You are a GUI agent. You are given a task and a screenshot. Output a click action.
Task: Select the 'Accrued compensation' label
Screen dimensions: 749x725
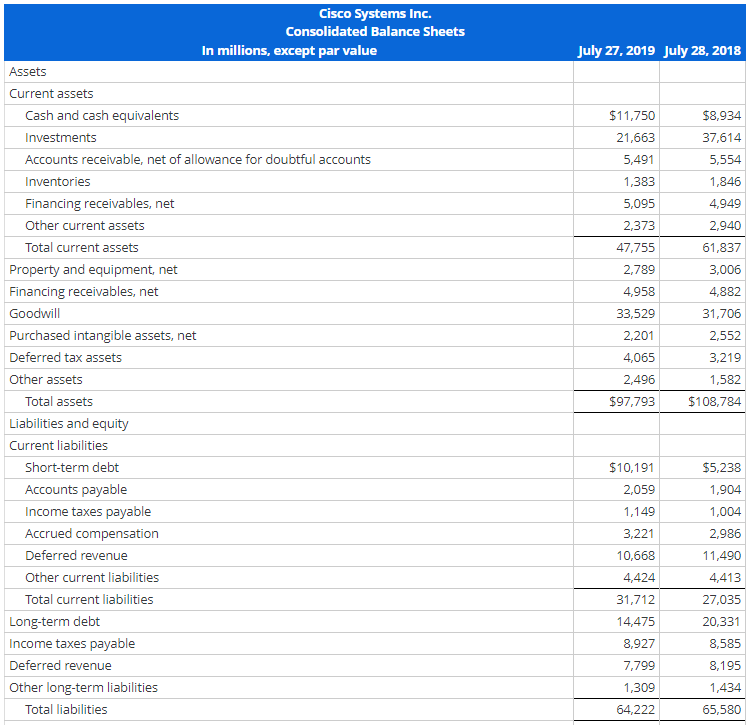[x=92, y=533]
